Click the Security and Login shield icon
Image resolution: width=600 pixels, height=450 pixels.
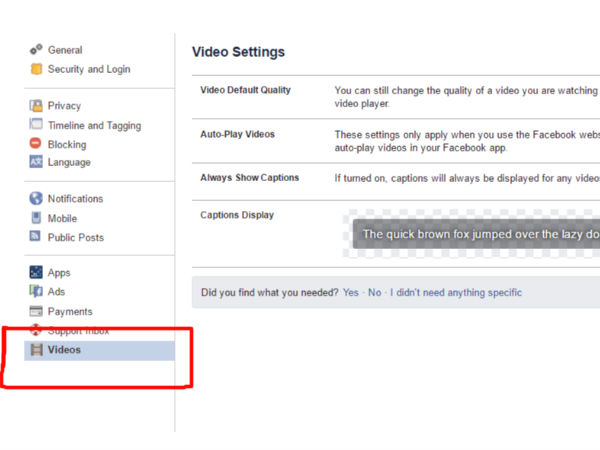tap(36, 69)
